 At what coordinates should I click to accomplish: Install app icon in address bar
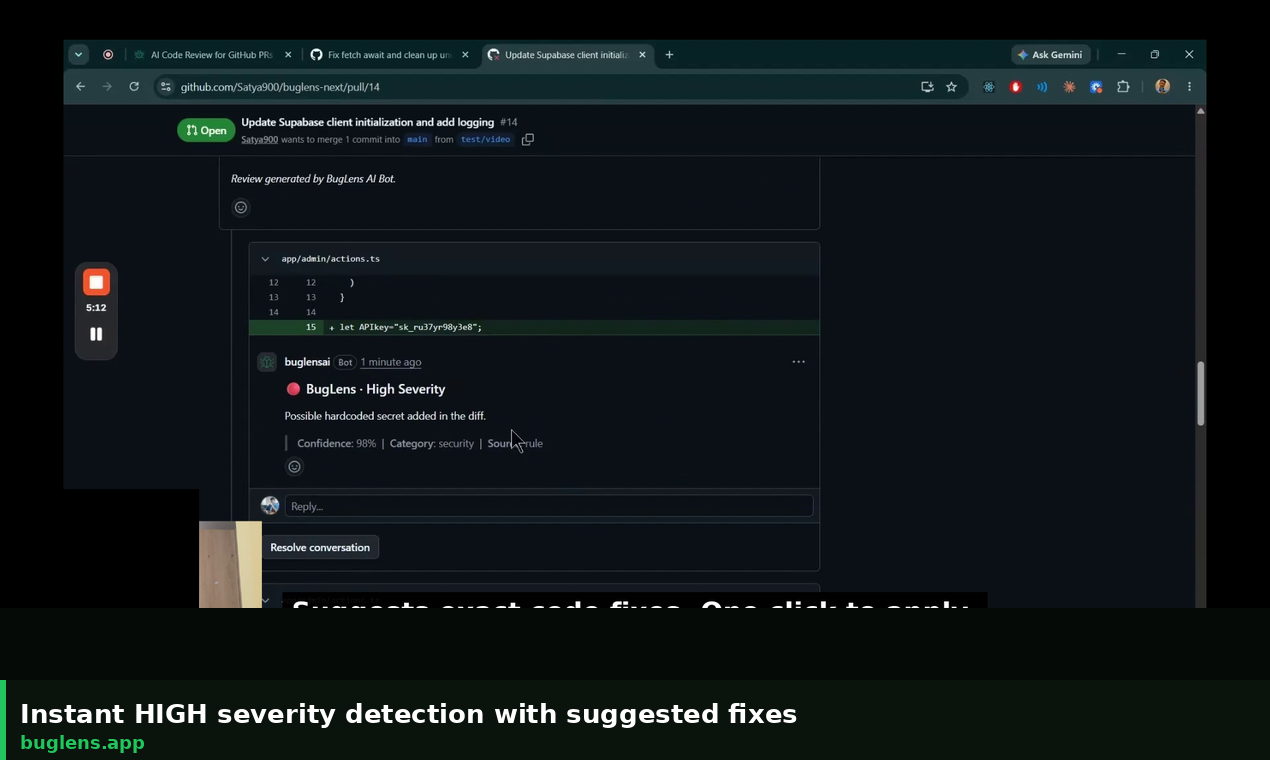tap(927, 87)
